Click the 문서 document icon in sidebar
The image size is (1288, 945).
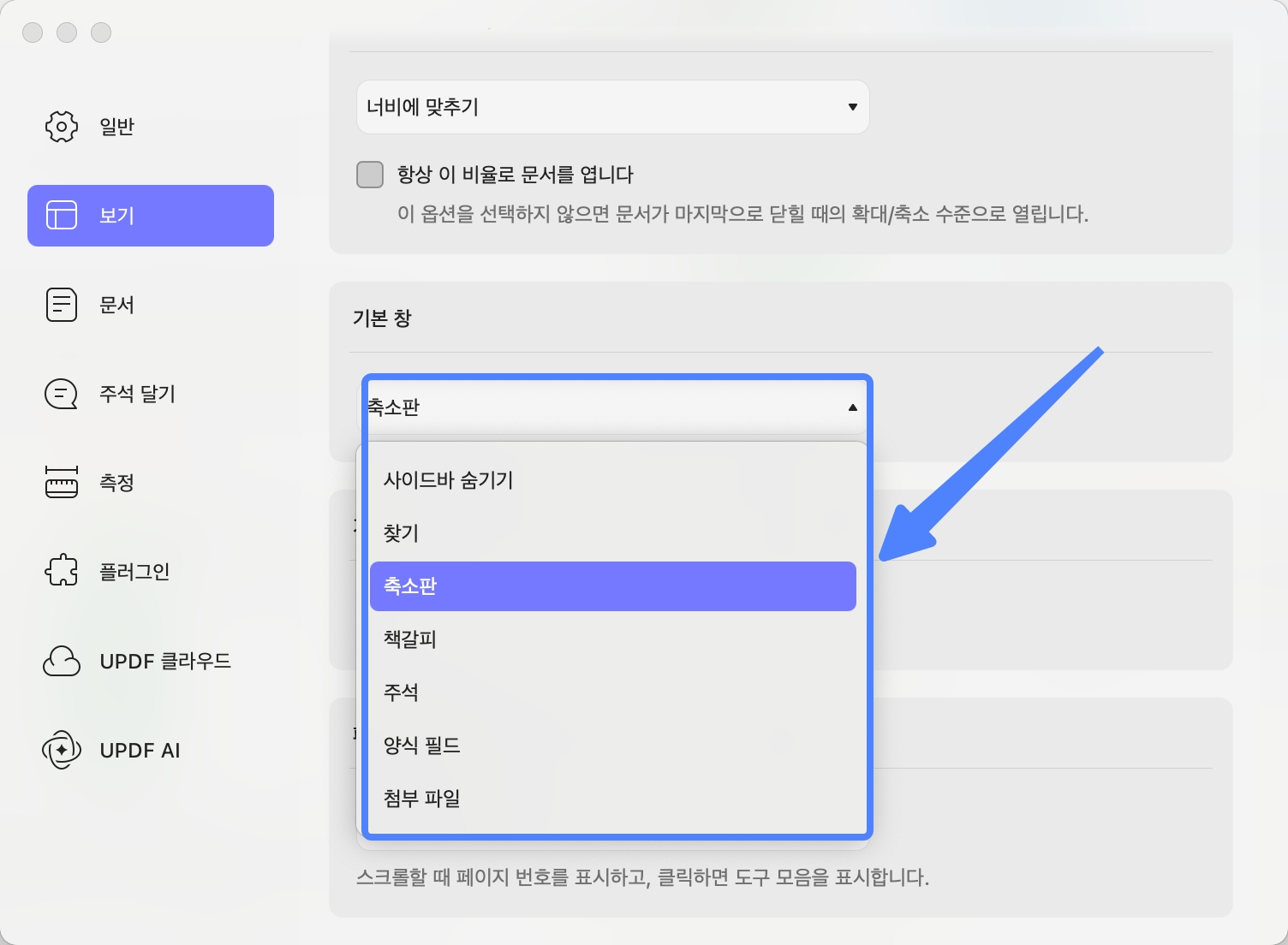[x=62, y=305]
